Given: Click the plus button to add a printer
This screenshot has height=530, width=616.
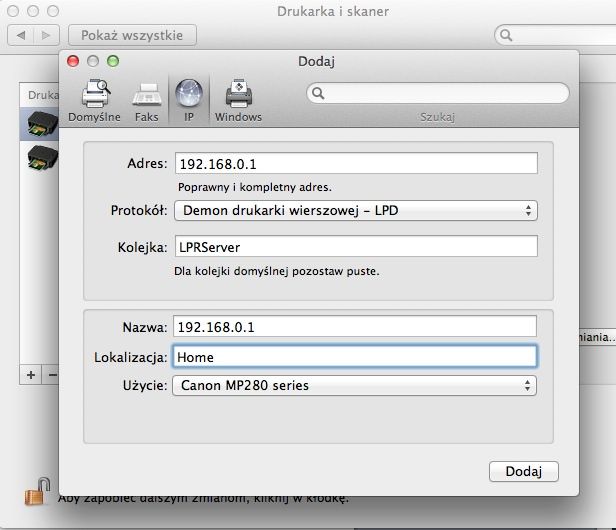Looking at the screenshot, I should click(31, 375).
